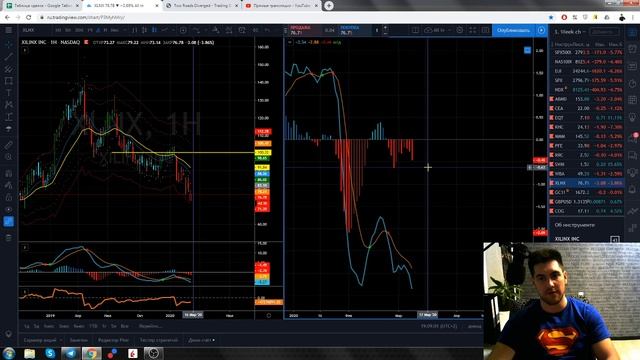Click the yellow horizontal line price label

[262, 152]
